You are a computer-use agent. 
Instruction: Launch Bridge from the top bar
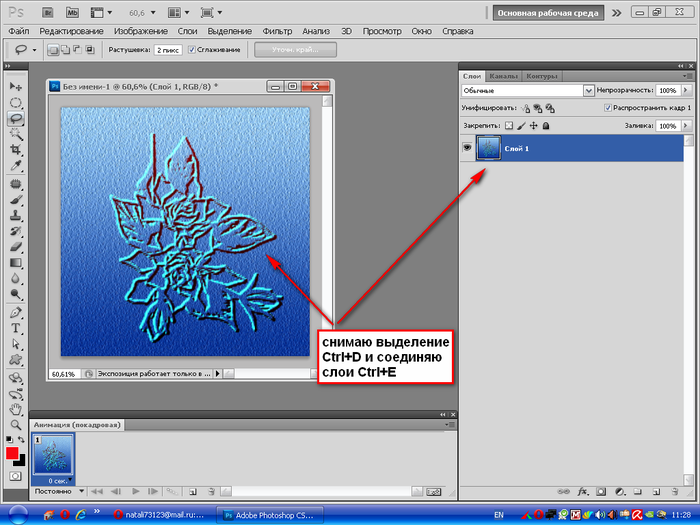coord(48,12)
